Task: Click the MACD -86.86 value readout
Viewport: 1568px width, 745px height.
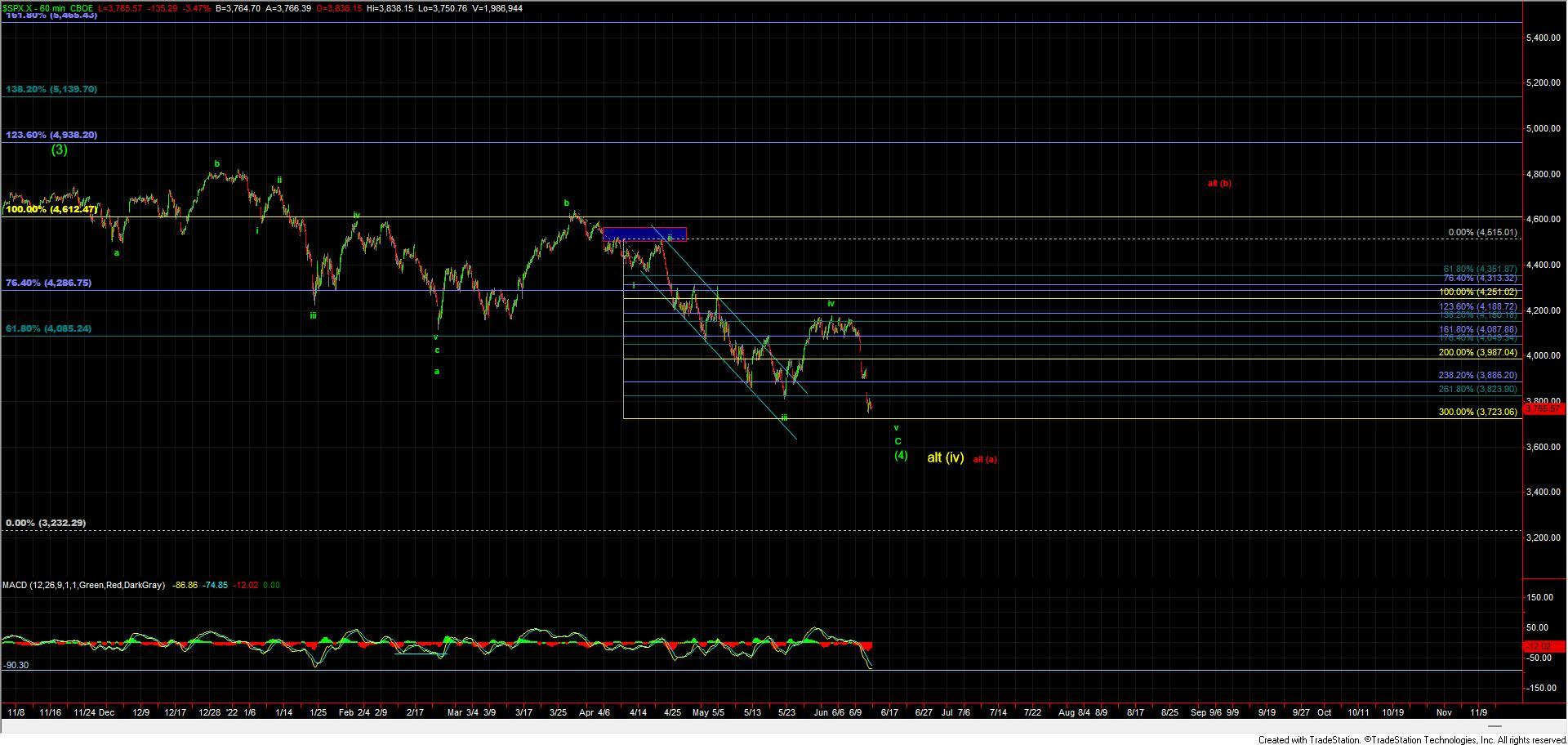Action: pos(187,585)
